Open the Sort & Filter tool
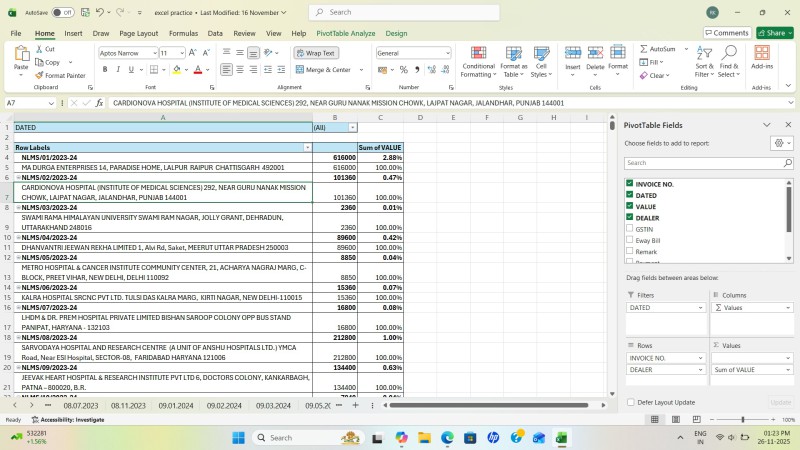Screen dimensions: 800x450 click(704, 59)
